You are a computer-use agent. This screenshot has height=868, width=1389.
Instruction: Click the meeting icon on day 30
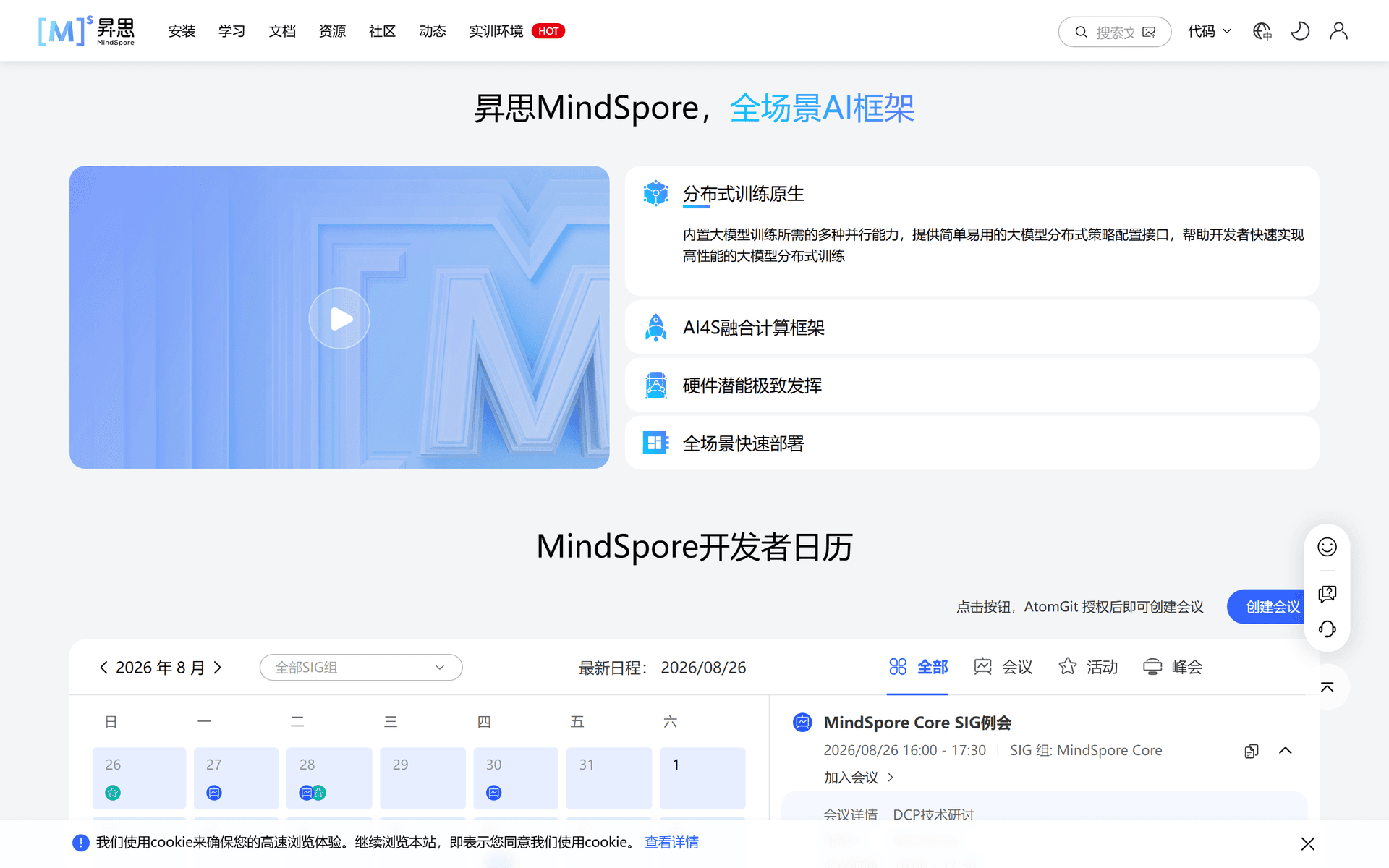click(494, 793)
